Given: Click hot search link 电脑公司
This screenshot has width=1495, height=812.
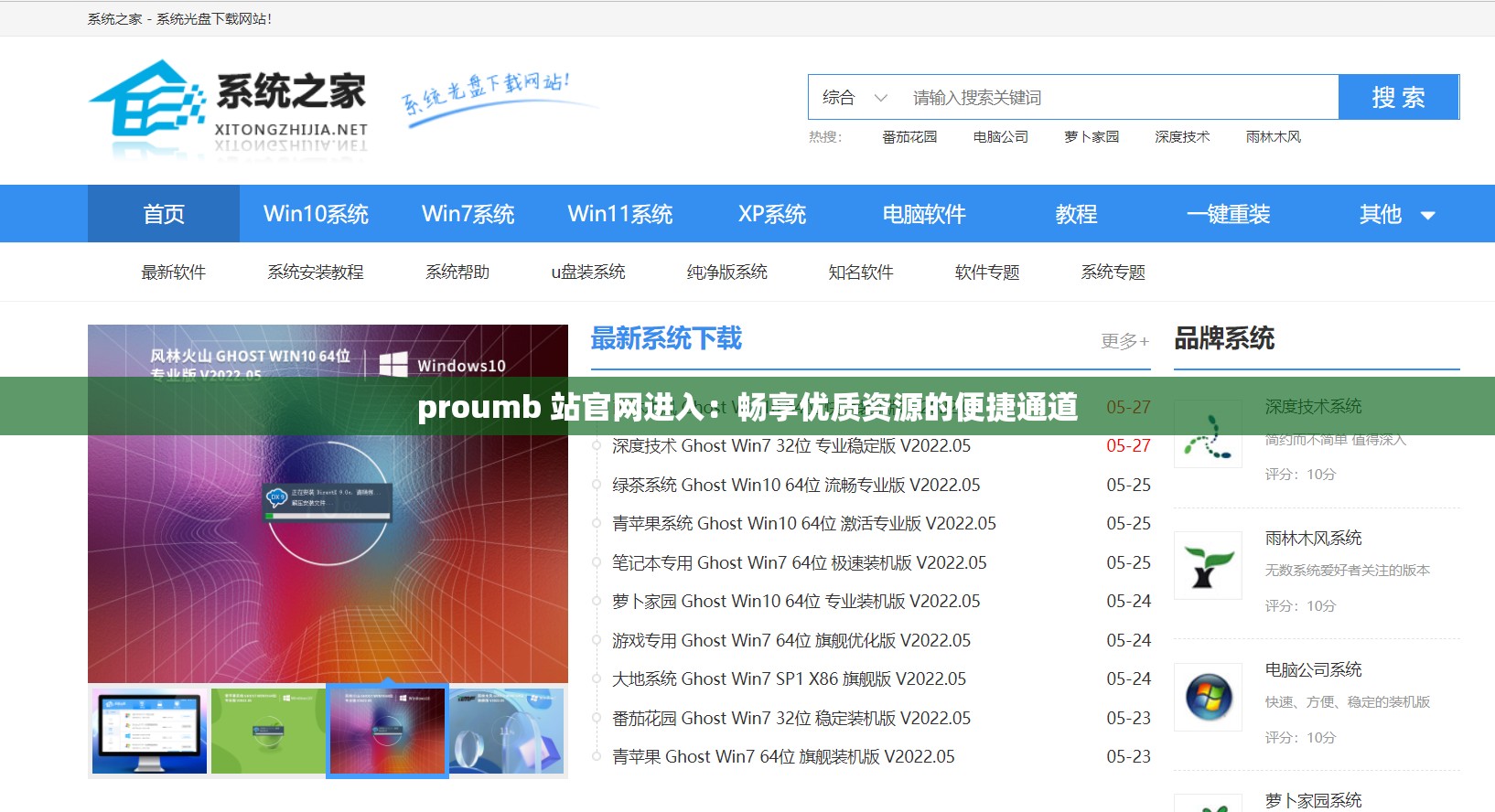Looking at the screenshot, I should (x=1000, y=136).
